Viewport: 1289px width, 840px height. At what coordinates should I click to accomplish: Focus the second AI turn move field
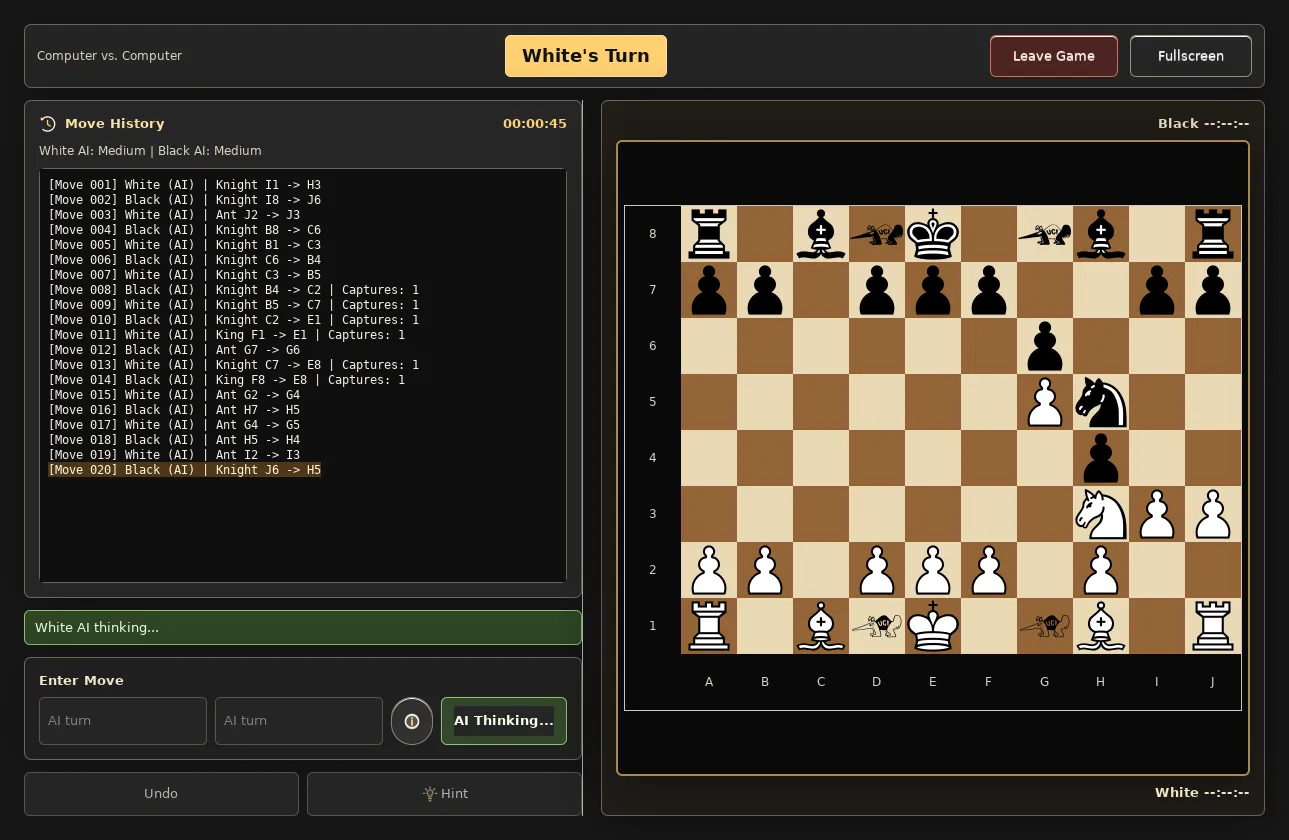299,721
